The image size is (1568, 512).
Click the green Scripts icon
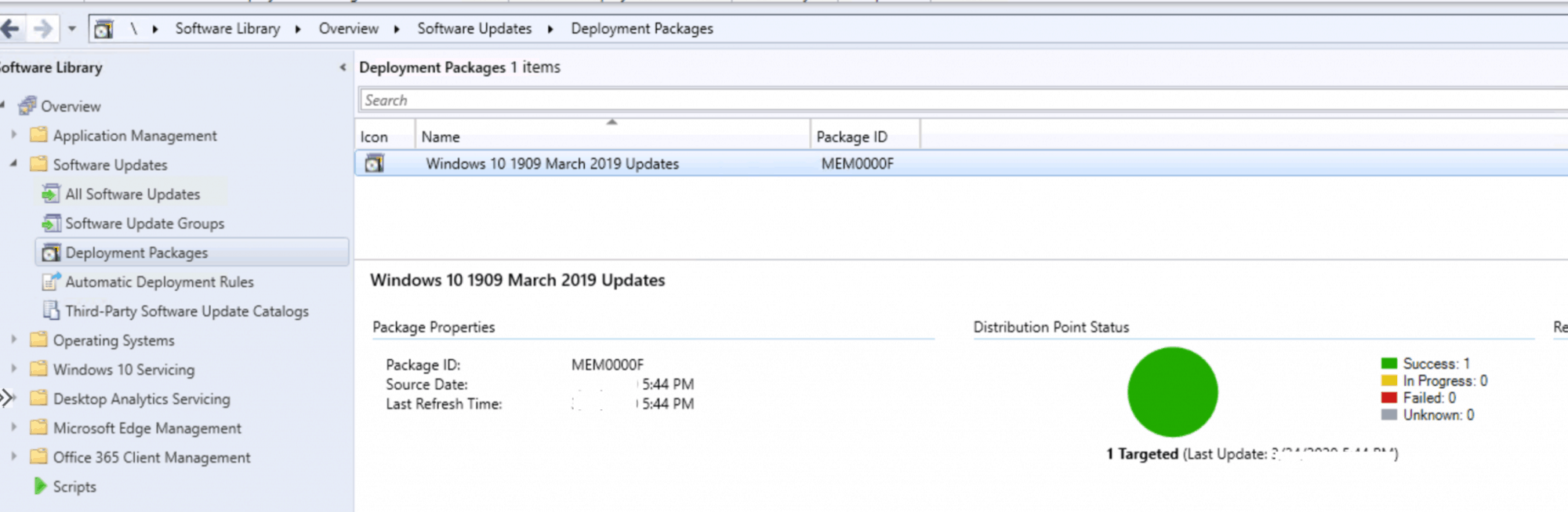click(x=40, y=486)
